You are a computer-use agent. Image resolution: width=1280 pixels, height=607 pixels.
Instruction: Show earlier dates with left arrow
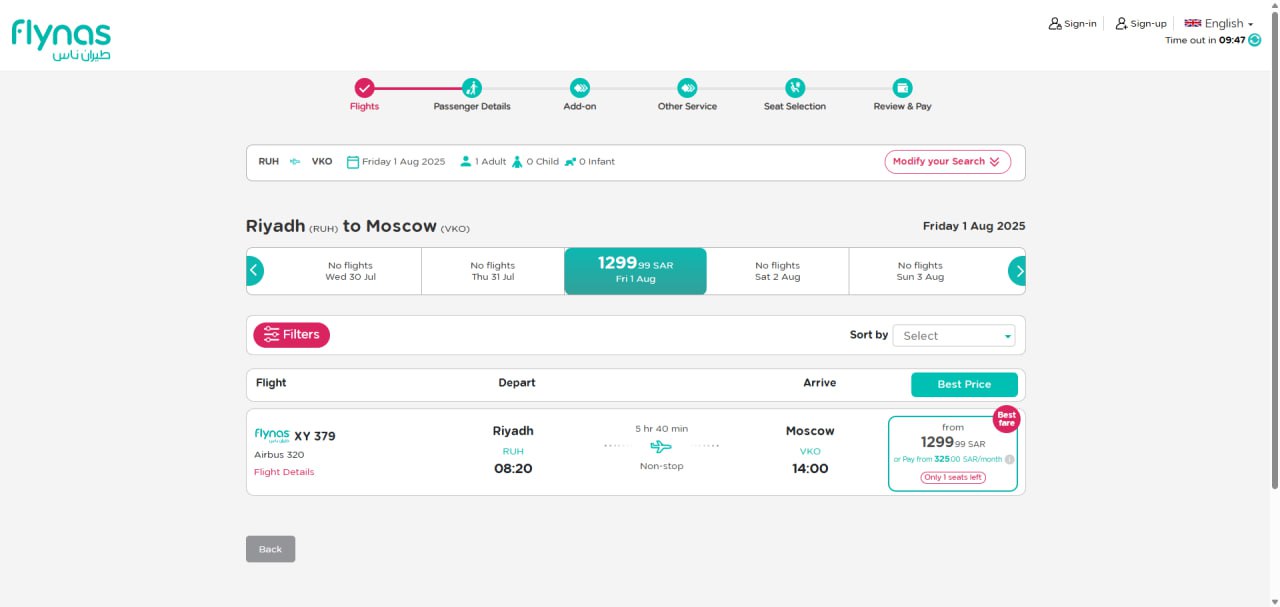[254, 271]
